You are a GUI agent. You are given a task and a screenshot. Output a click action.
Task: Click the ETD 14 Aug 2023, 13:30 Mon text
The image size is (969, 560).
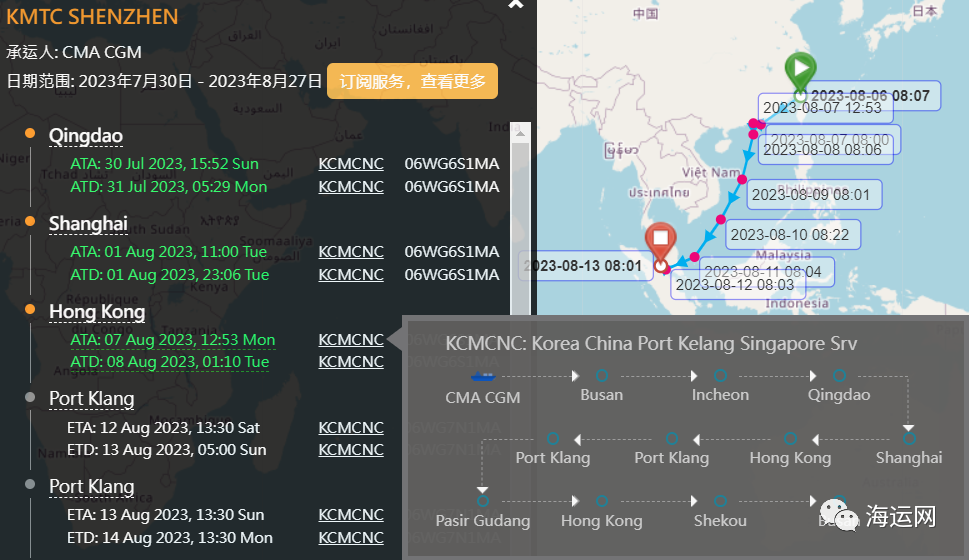pyautogui.click(x=170, y=538)
